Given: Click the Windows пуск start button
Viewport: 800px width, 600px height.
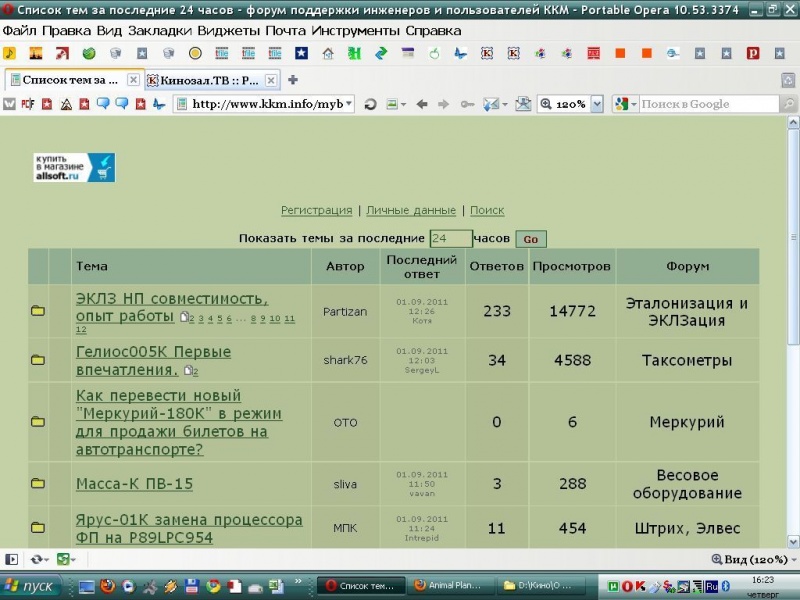Looking at the screenshot, I should (x=32, y=586).
